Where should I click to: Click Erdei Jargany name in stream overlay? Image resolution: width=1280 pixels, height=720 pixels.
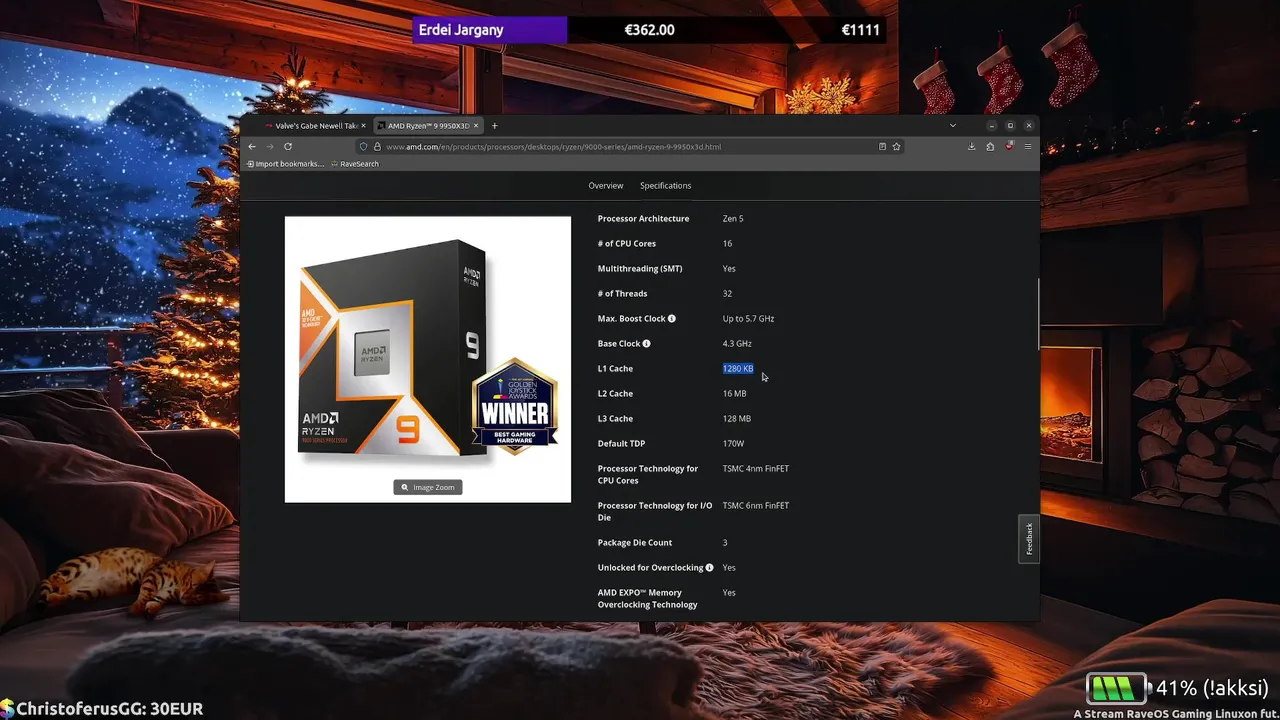(461, 30)
